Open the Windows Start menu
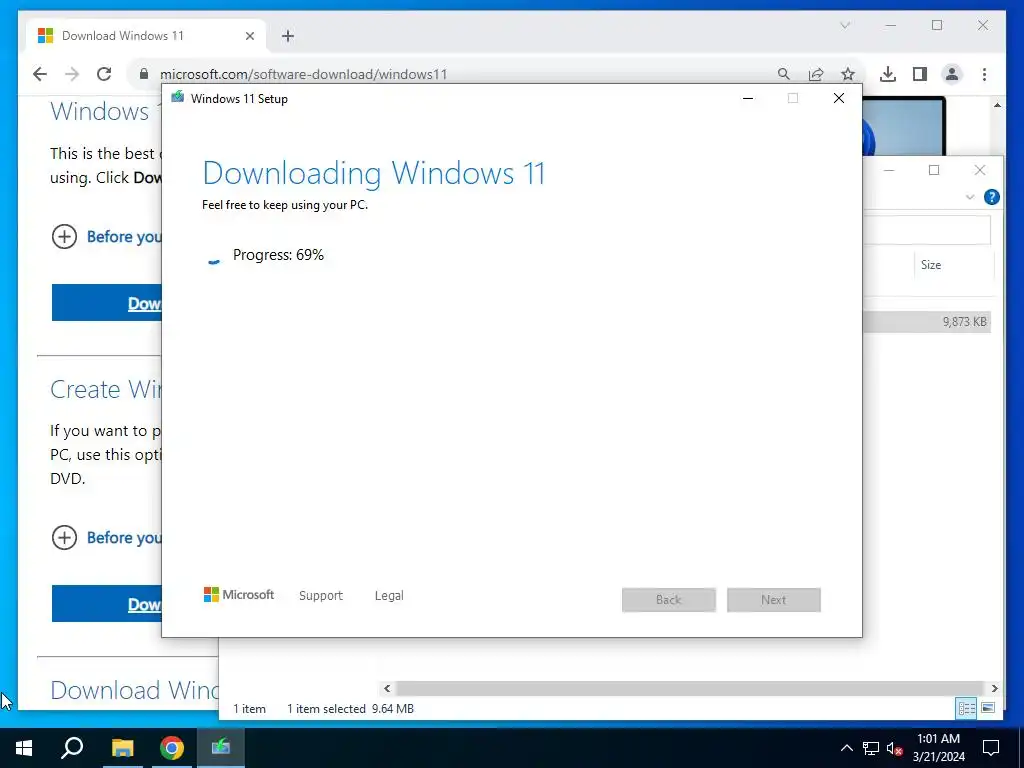Image resolution: width=1024 pixels, height=768 pixels. coord(24,748)
